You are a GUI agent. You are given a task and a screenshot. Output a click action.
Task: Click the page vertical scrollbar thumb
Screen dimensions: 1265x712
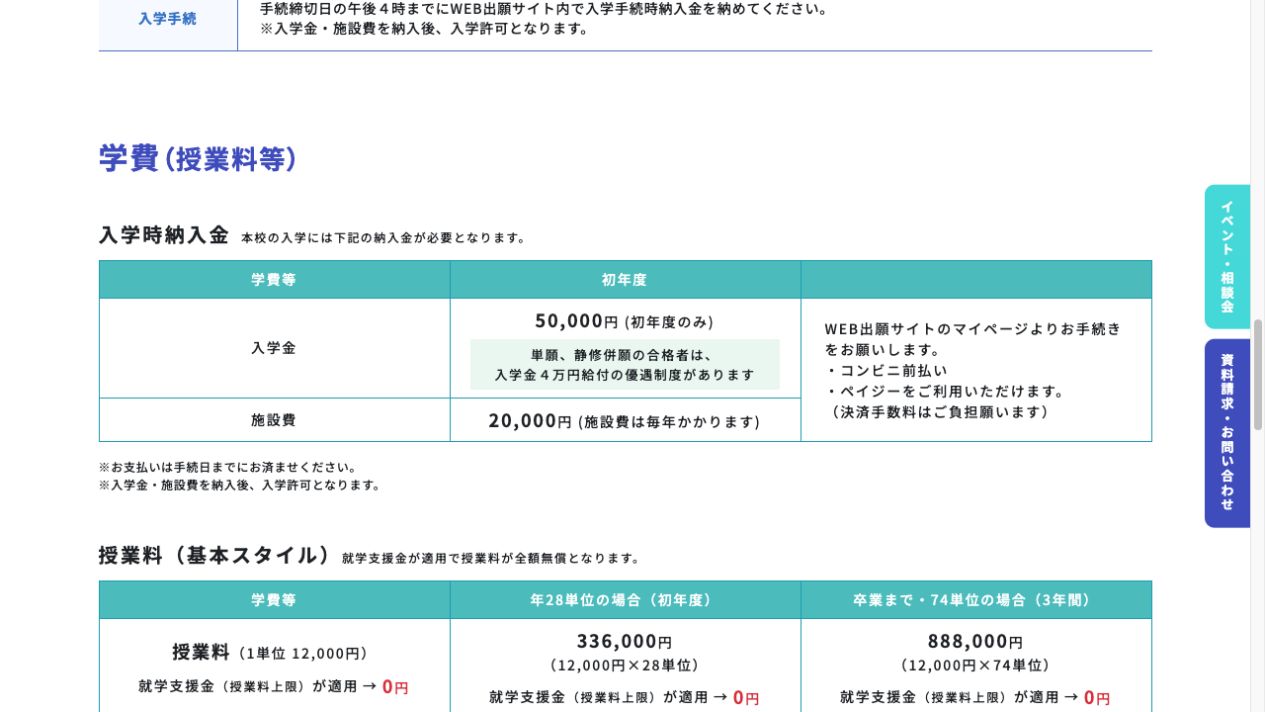1258,375
